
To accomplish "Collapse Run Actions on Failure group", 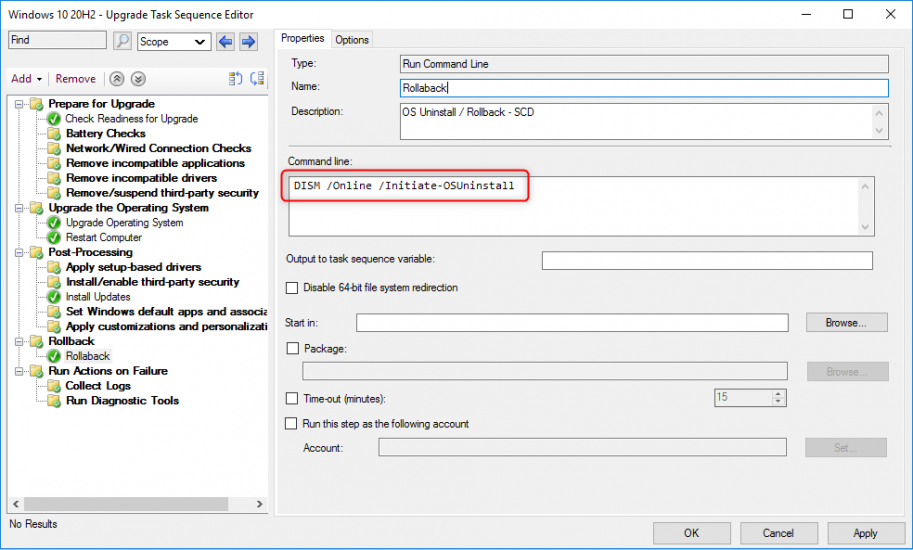I will [19, 371].
